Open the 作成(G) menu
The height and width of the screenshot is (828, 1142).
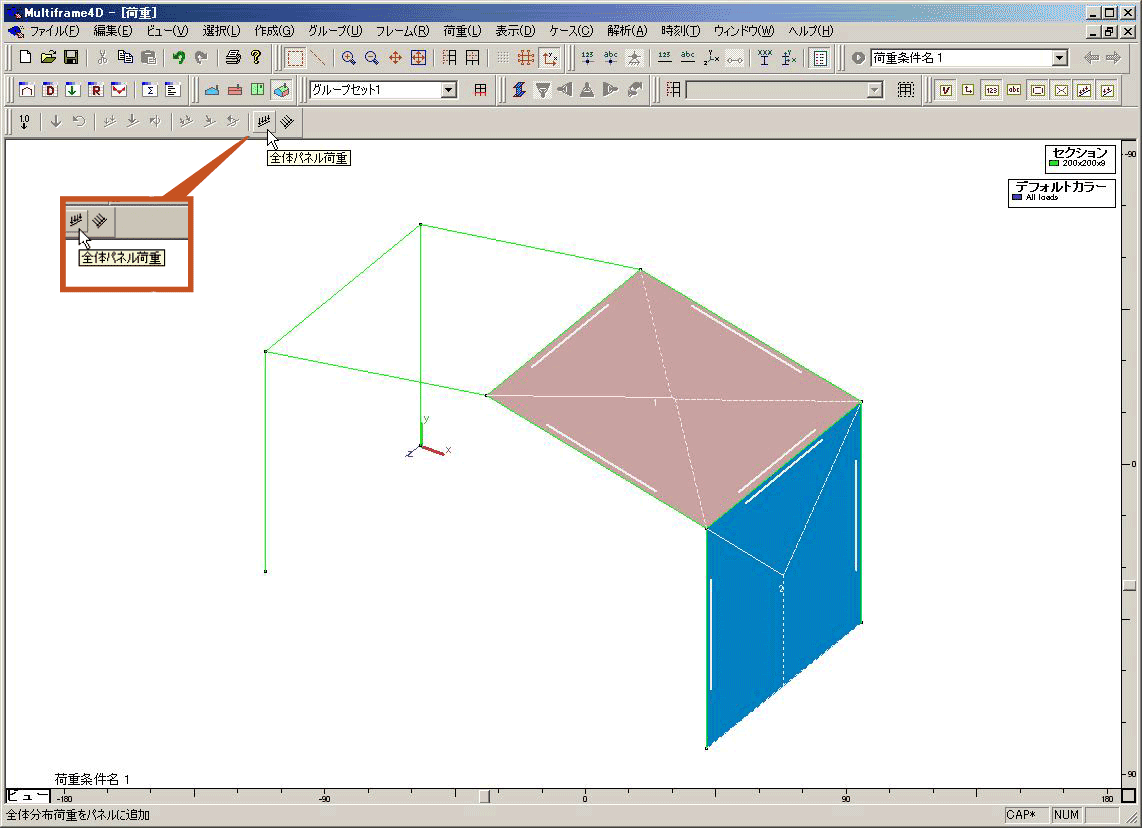(274, 31)
